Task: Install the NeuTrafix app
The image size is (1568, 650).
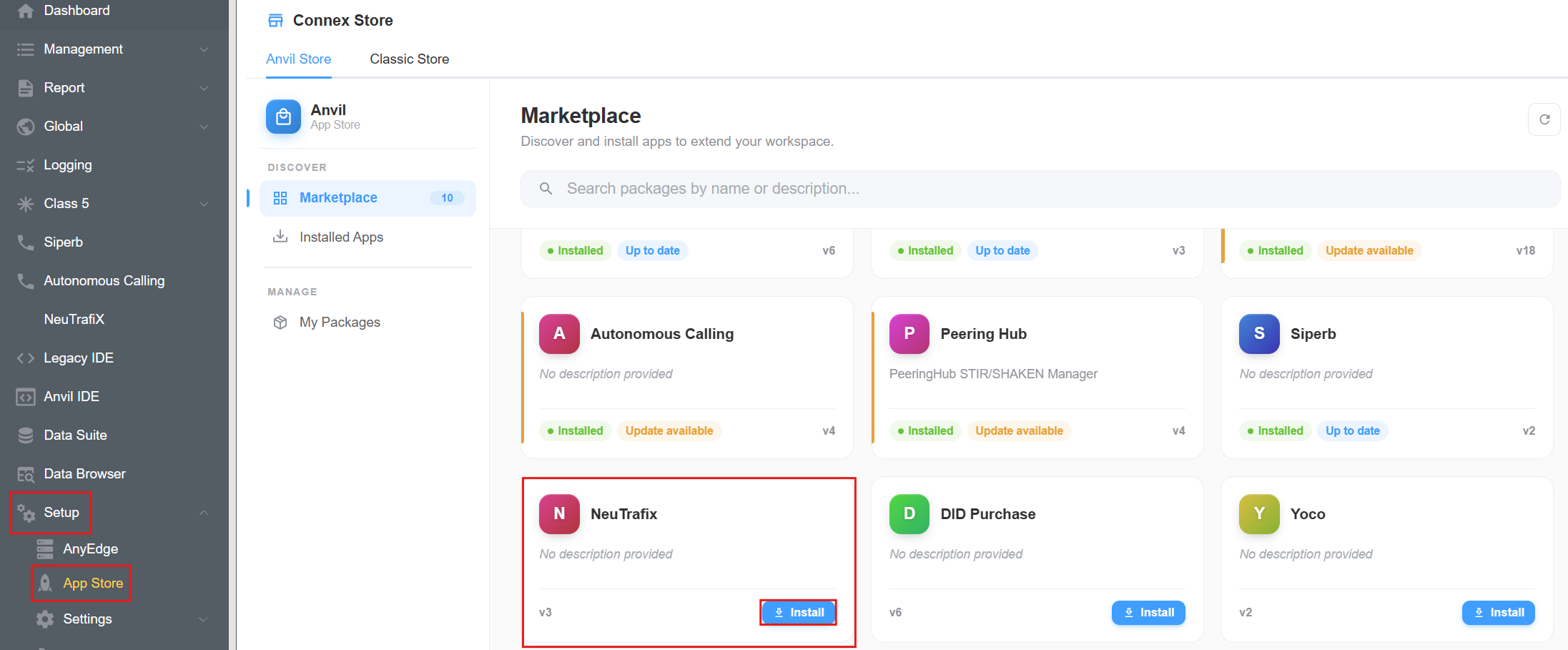Action: (798, 613)
